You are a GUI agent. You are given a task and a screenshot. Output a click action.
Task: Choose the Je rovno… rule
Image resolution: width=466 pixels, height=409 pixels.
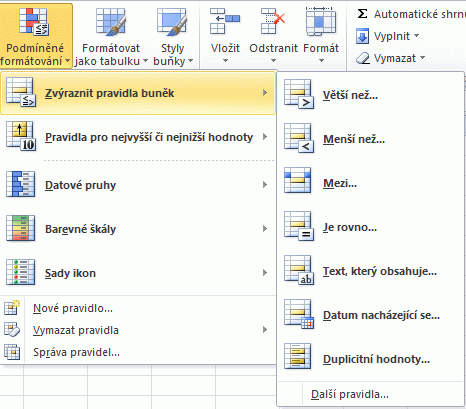pos(370,227)
